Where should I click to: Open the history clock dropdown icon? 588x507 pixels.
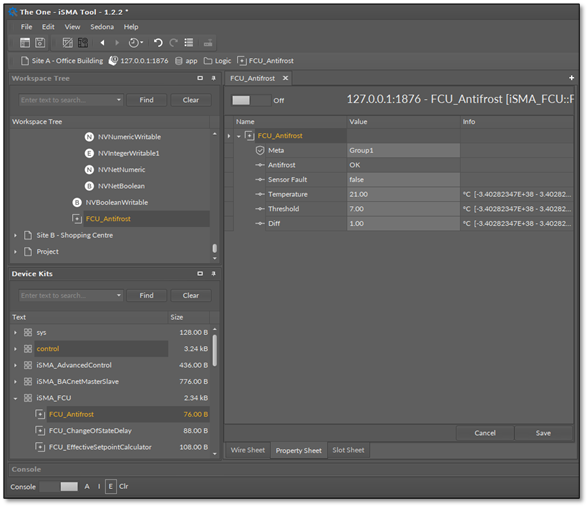click(x=135, y=43)
